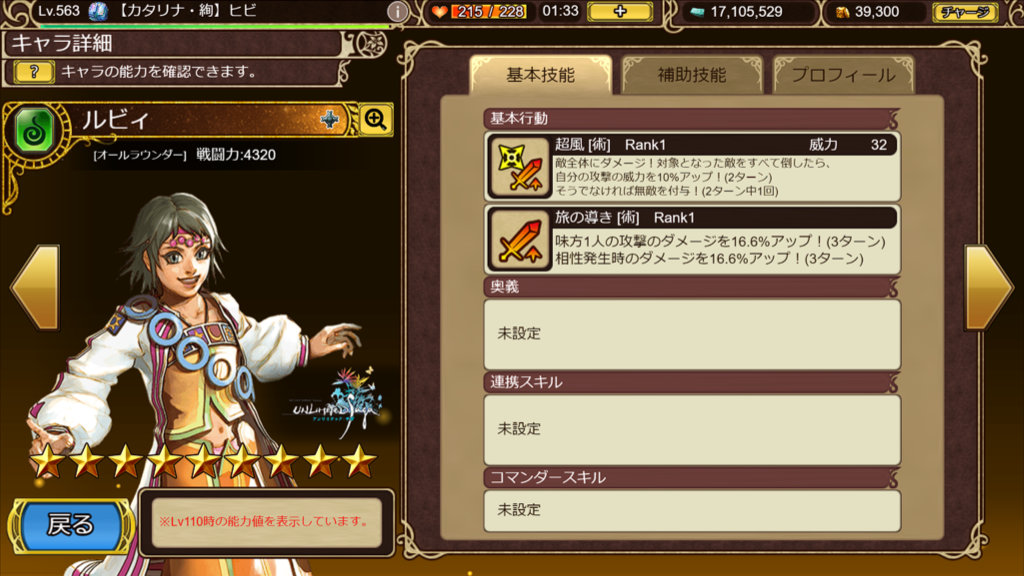This screenshot has width=1024, height=576.
Task: Switch to the 補助技能 tab
Action: tap(692, 75)
